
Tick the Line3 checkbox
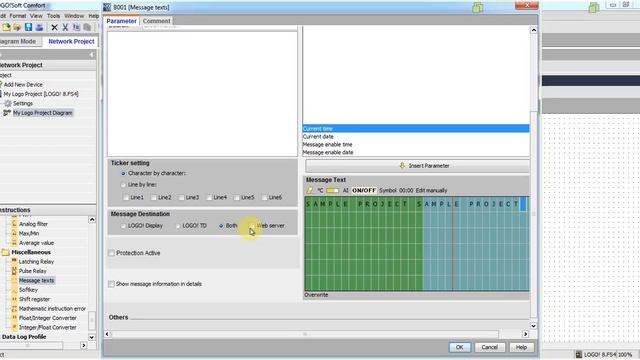click(182, 198)
